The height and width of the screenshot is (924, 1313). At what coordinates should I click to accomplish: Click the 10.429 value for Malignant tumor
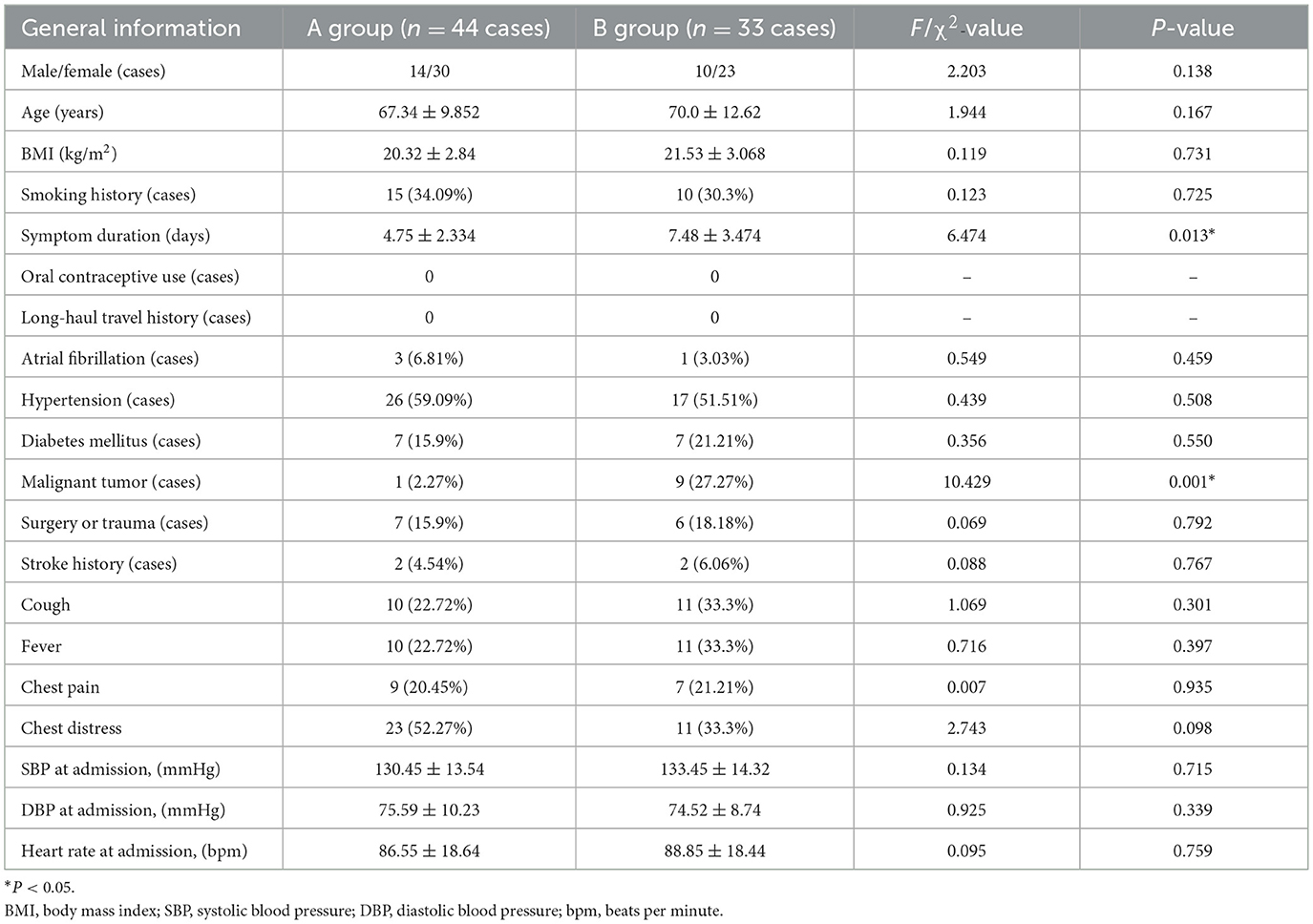point(966,482)
